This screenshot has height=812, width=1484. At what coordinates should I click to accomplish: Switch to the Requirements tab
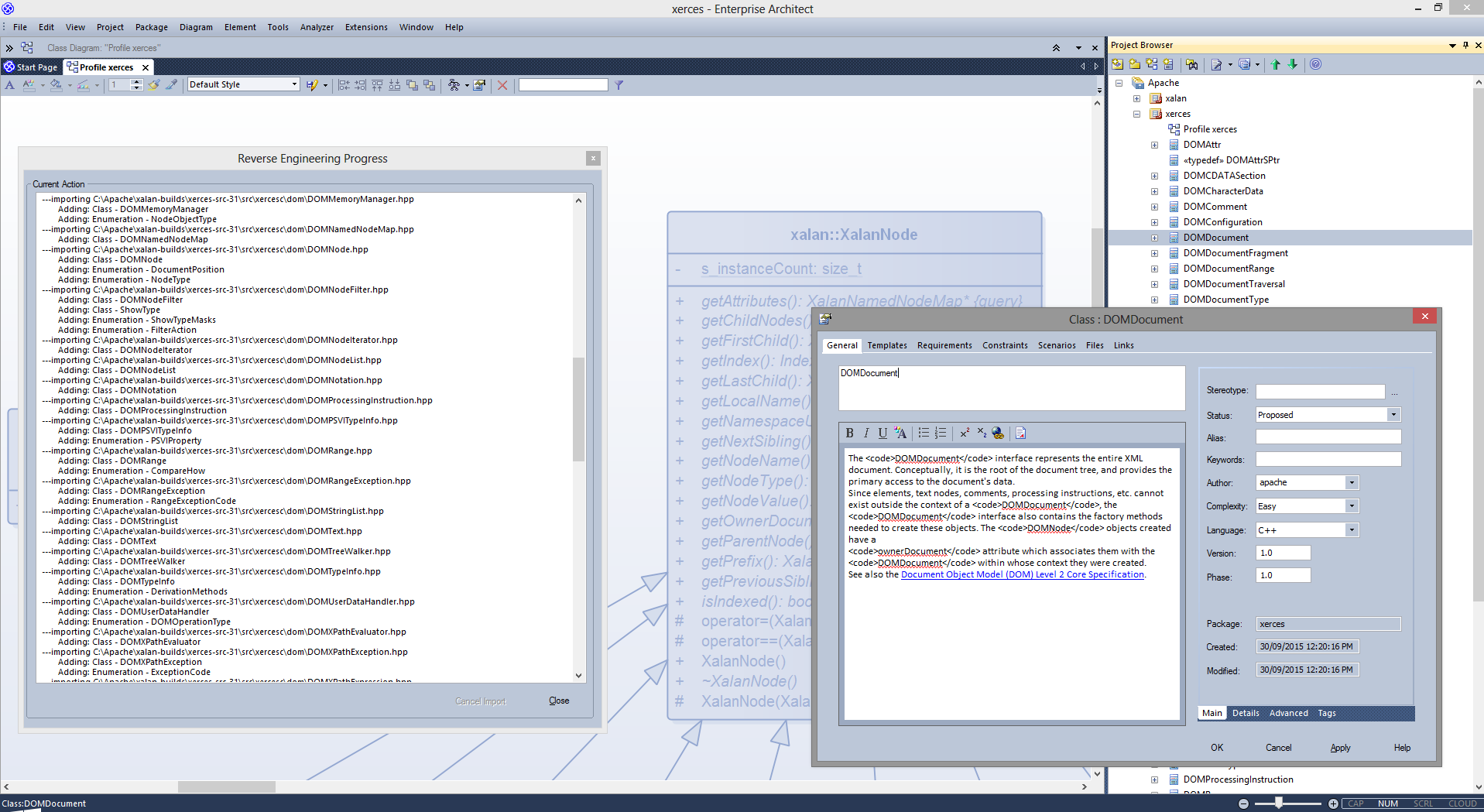944,345
